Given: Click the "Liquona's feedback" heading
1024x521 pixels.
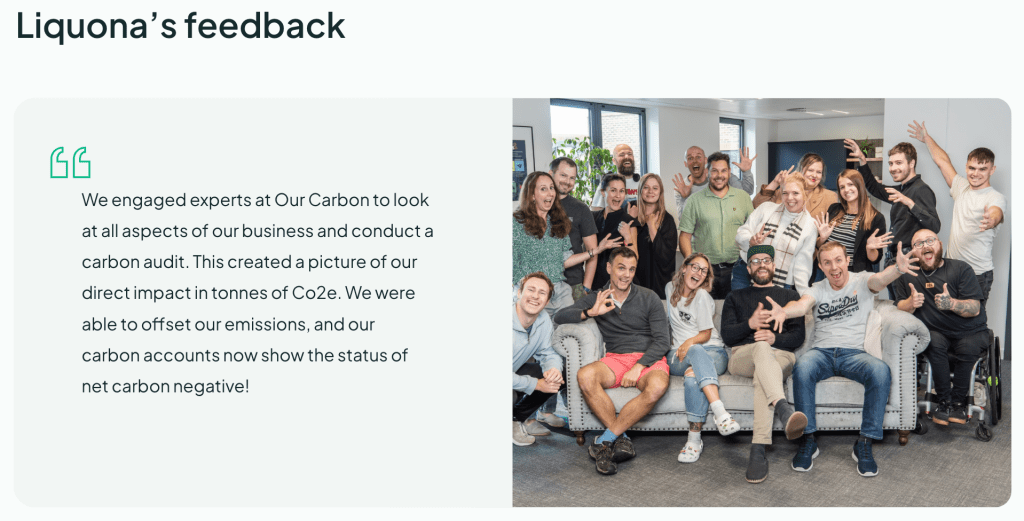Looking at the screenshot, I should pos(181,25).
